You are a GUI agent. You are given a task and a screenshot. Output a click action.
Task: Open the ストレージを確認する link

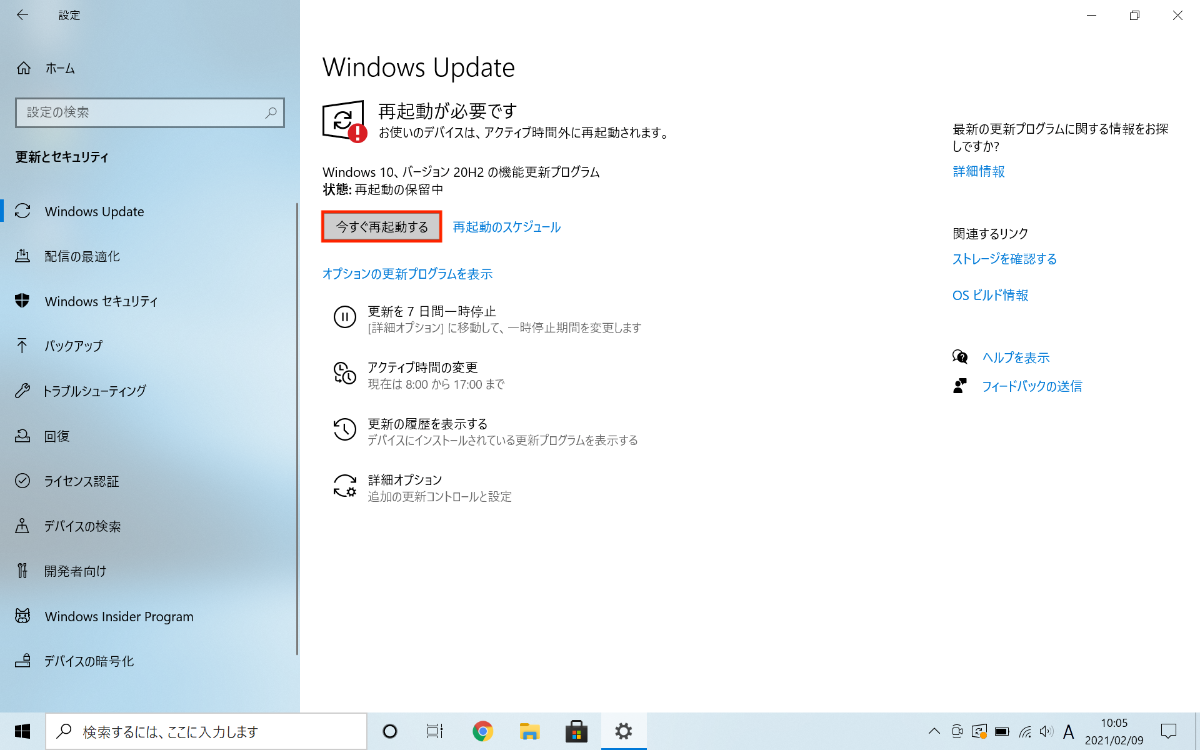coord(1005,258)
